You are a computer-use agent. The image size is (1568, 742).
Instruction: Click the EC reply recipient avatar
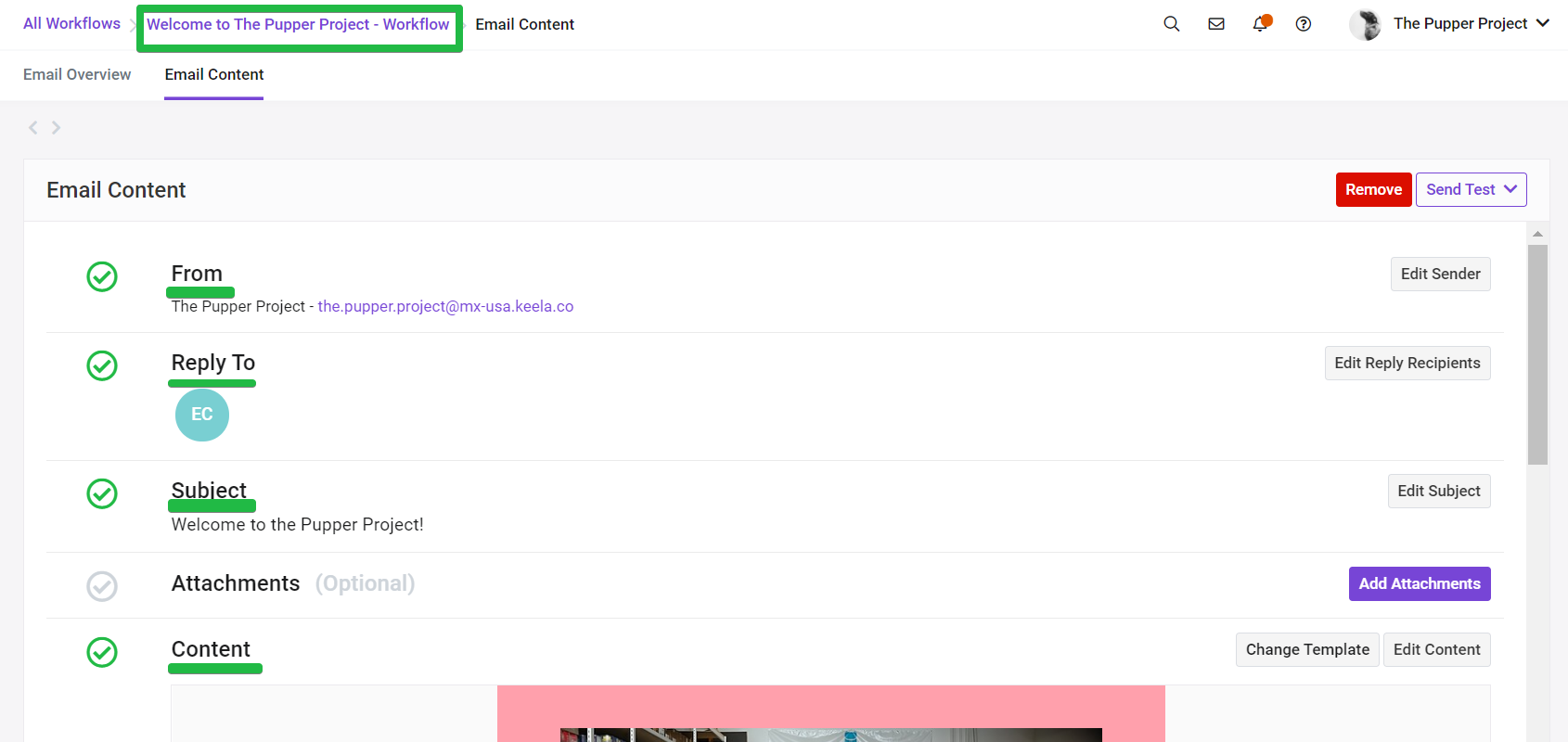click(202, 415)
